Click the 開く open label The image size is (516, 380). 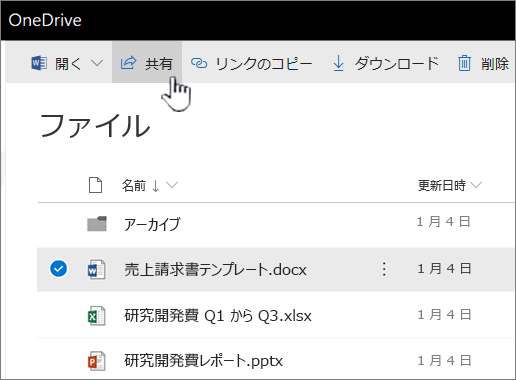coord(68,64)
